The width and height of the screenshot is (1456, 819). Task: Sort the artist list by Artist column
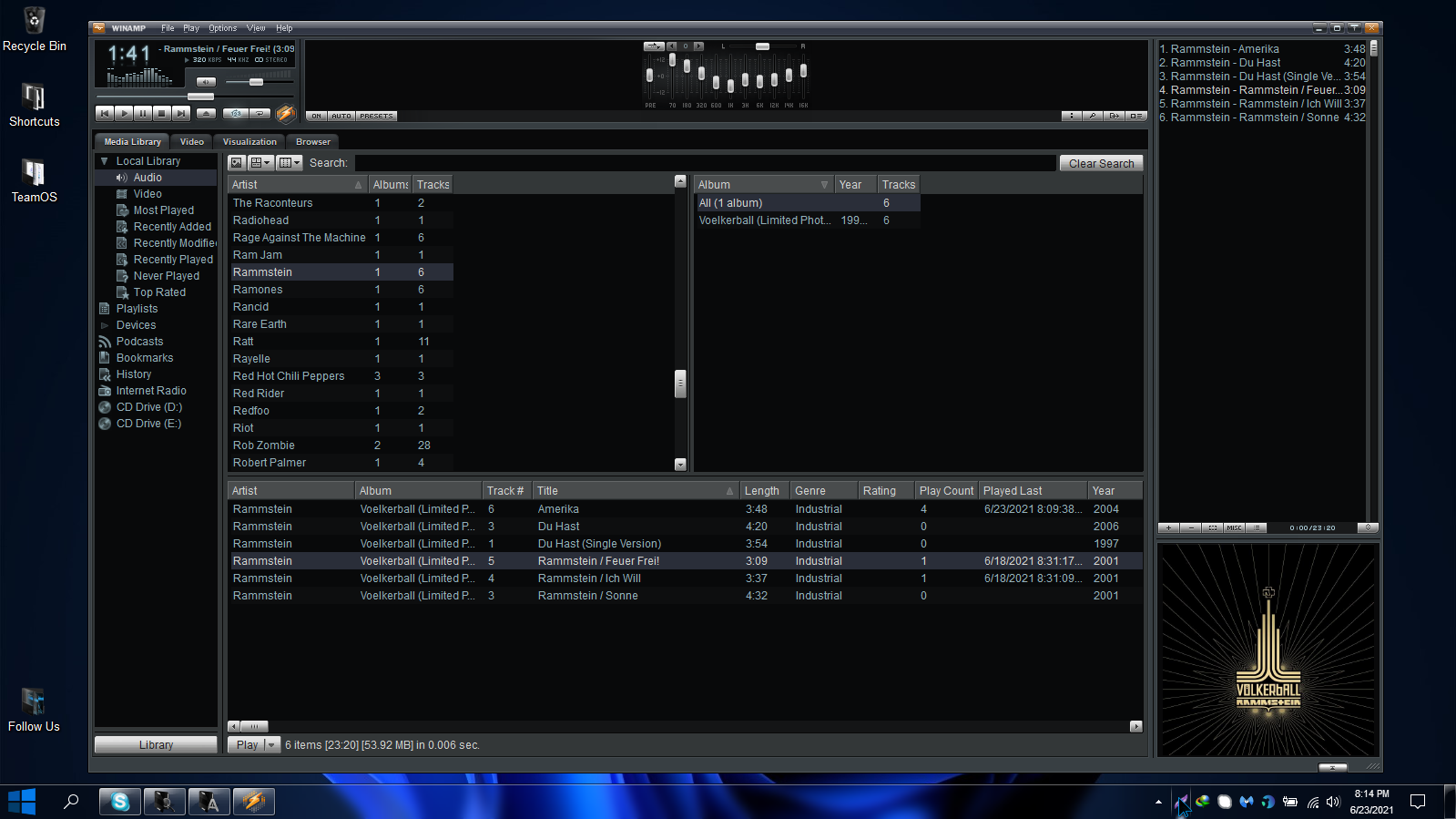[298, 185]
